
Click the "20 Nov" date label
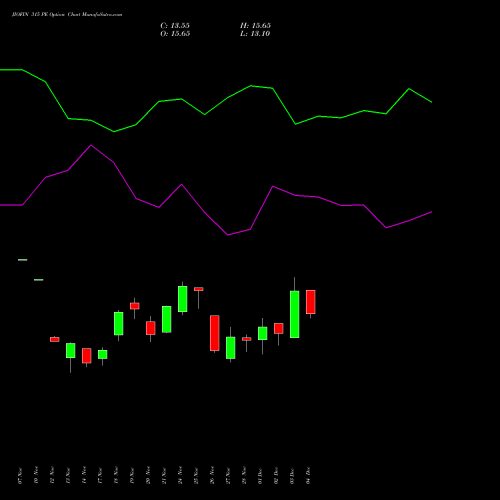point(149,475)
